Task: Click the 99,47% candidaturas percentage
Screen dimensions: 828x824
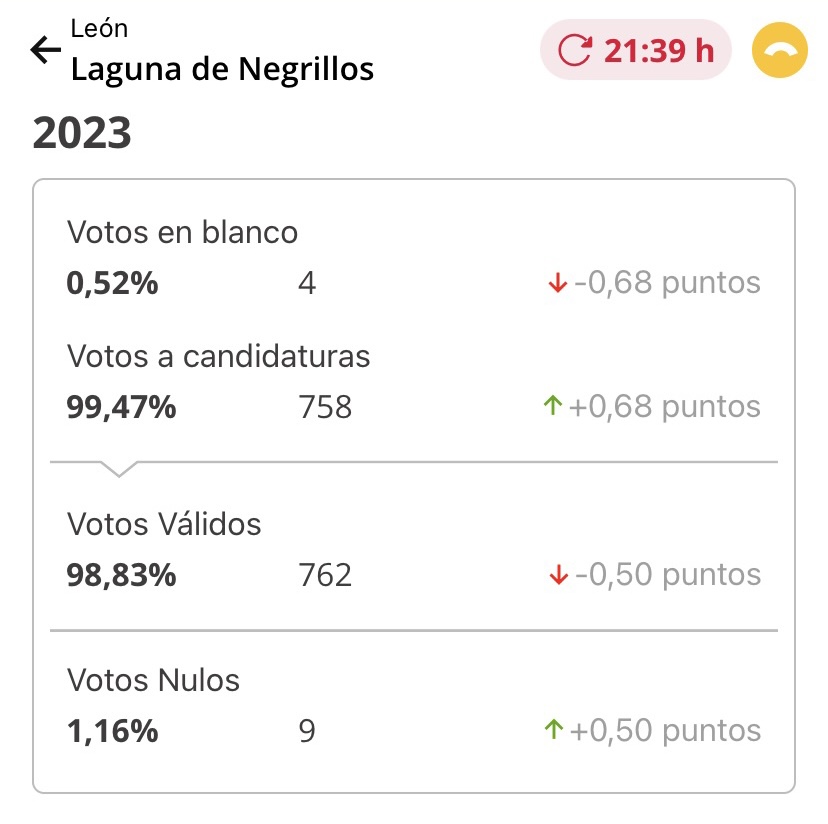Action: (x=121, y=407)
